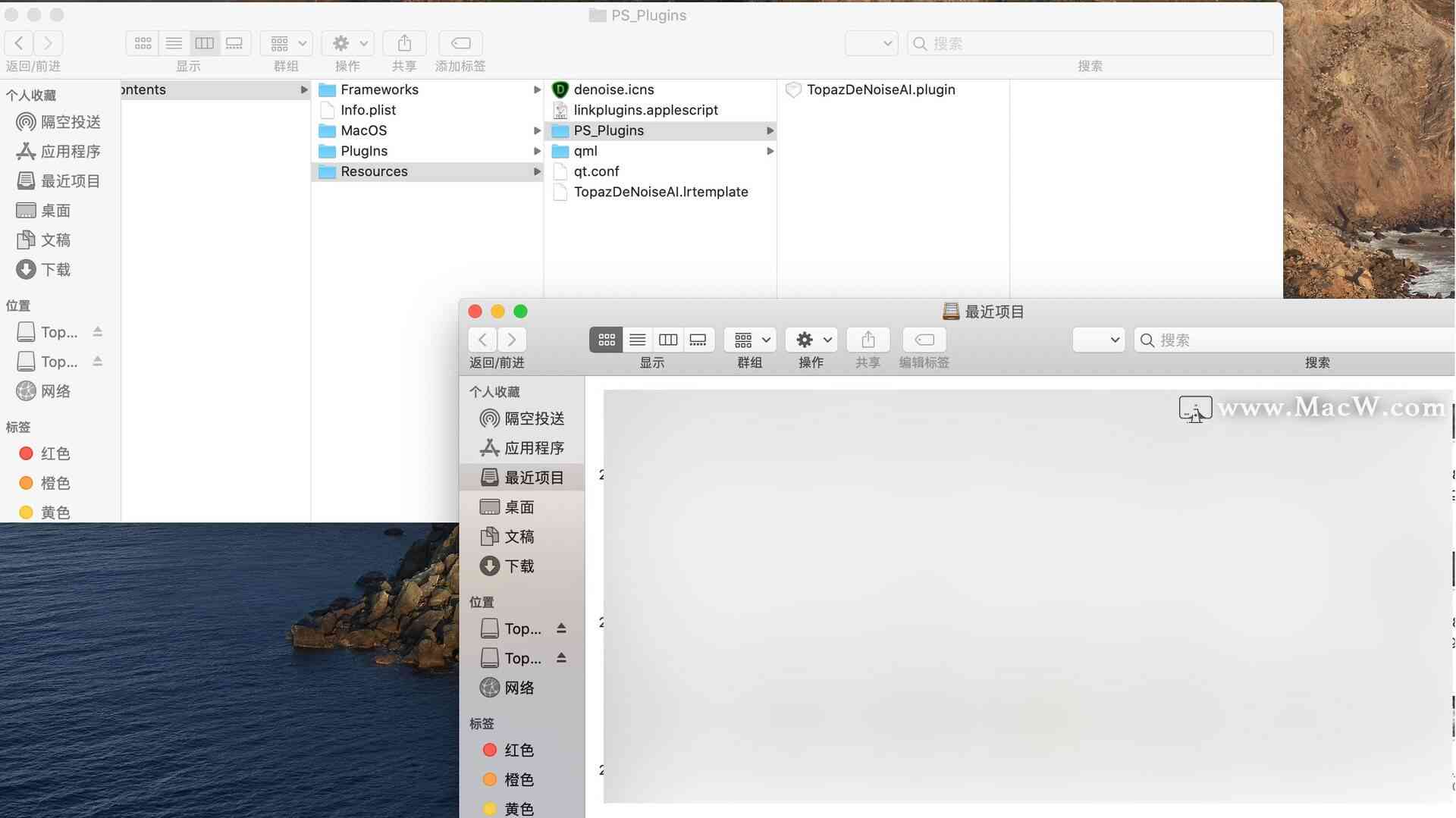Switch PS_Plugins window to column view
This screenshot has height=818, width=1456.
204,43
